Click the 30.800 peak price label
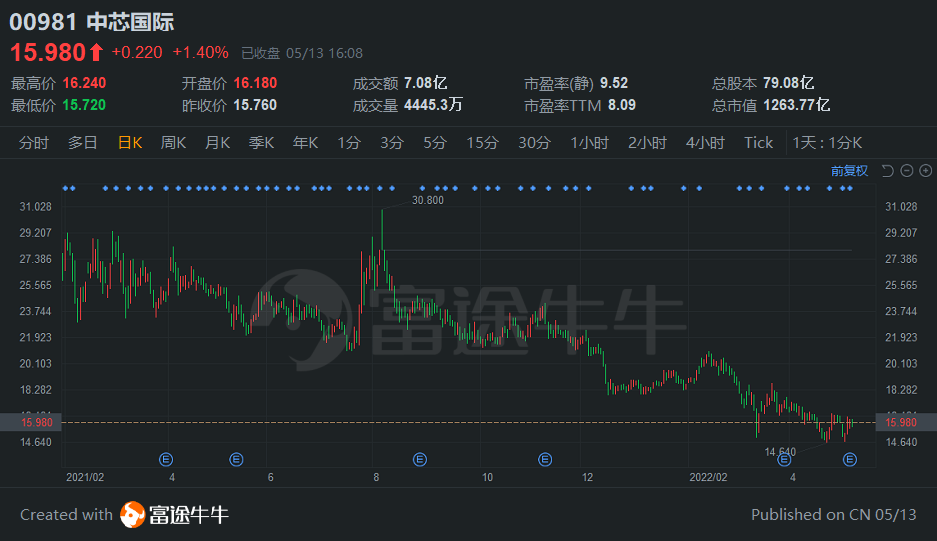The height and width of the screenshot is (541, 937). pyautogui.click(x=428, y=200)
